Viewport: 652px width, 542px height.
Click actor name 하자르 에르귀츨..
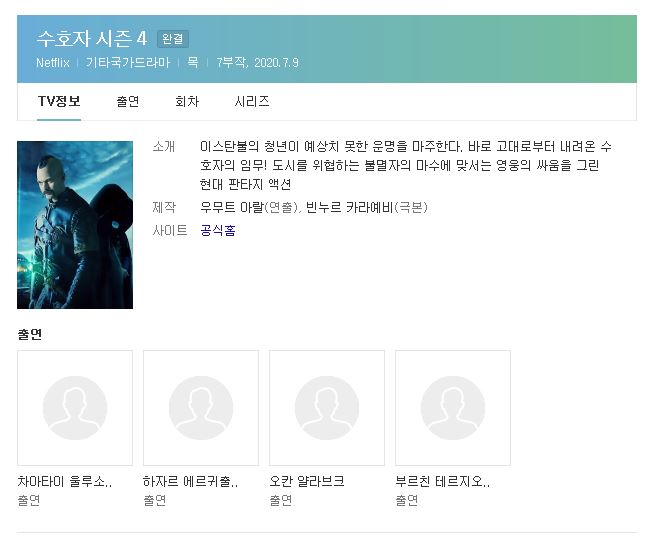click(190, 481)
